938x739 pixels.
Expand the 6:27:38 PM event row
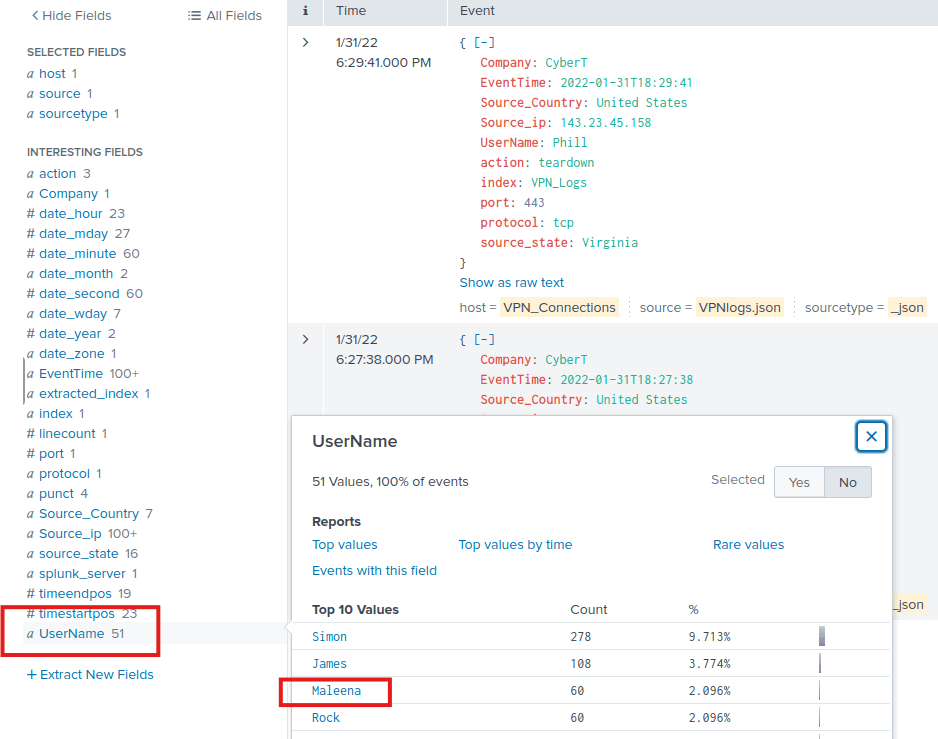(x=305, y=340)
